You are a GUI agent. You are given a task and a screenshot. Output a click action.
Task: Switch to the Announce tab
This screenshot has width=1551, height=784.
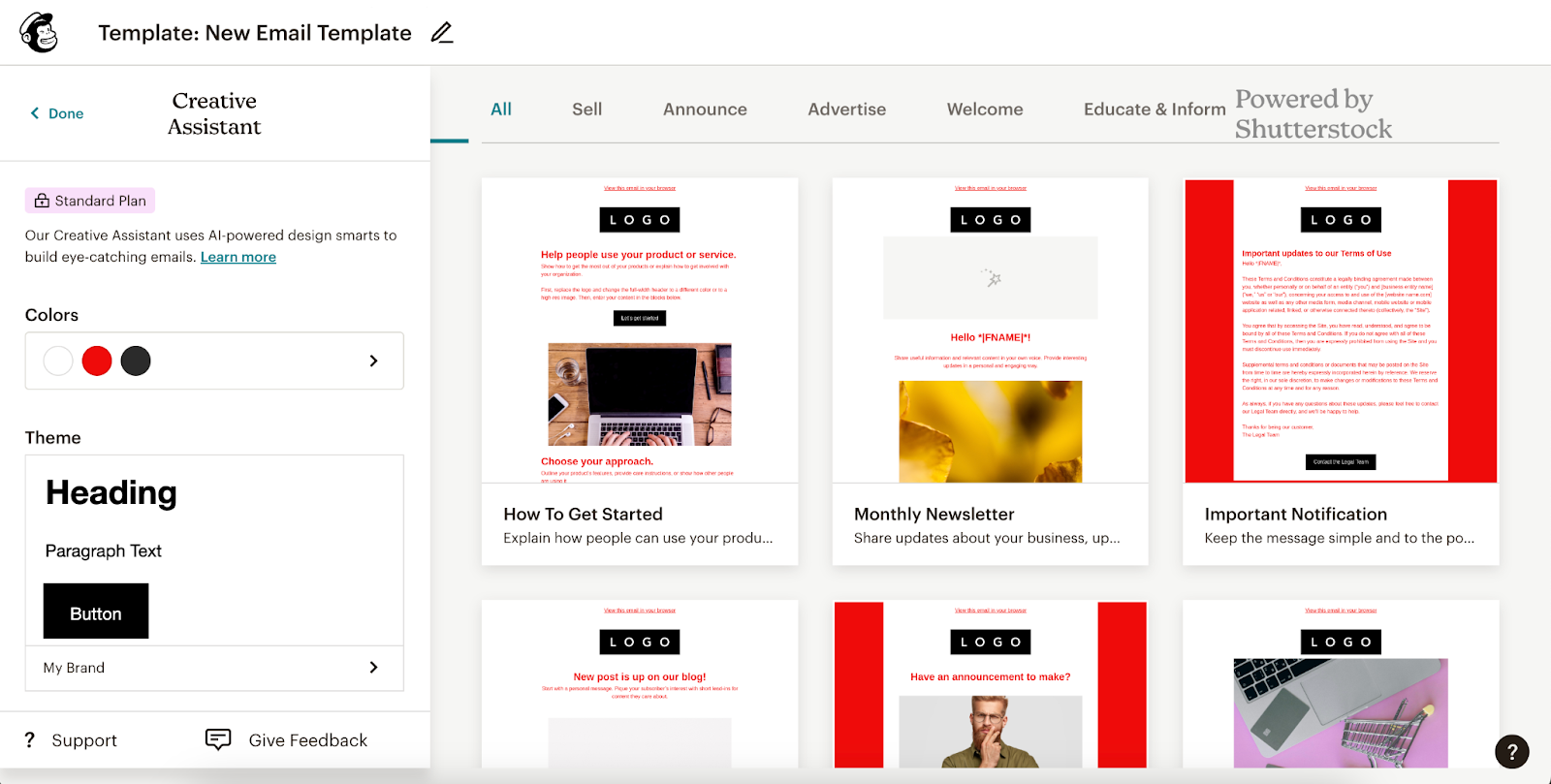point(705,110)
